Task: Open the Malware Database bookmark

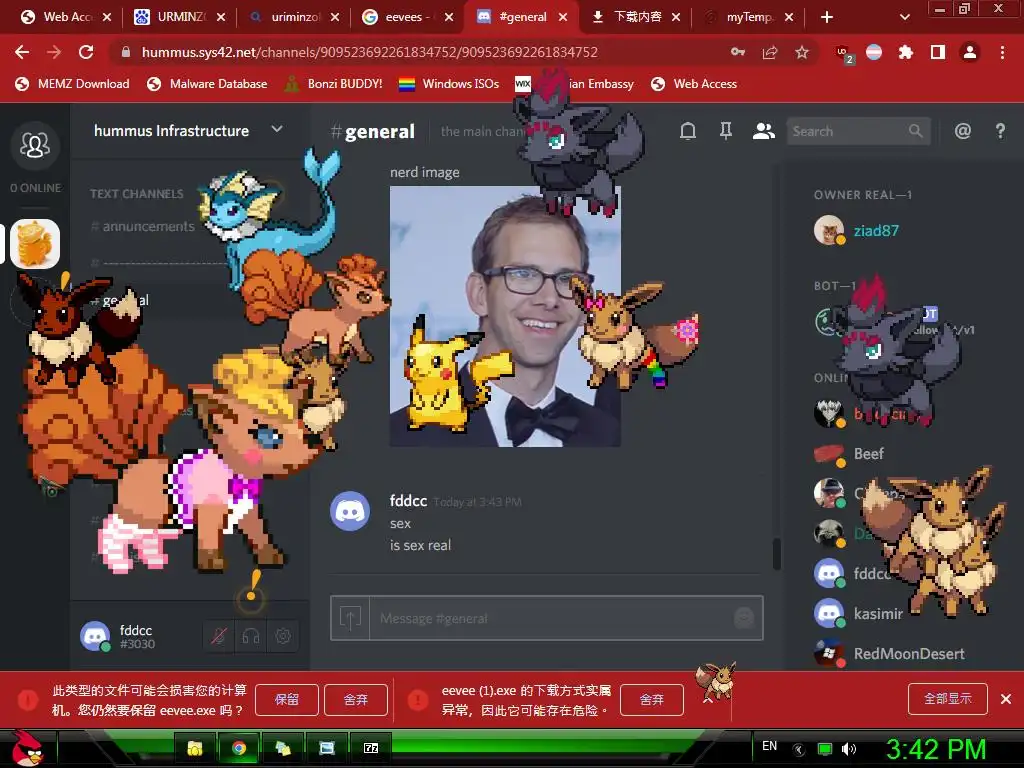Action: click(x=208, y=84)
